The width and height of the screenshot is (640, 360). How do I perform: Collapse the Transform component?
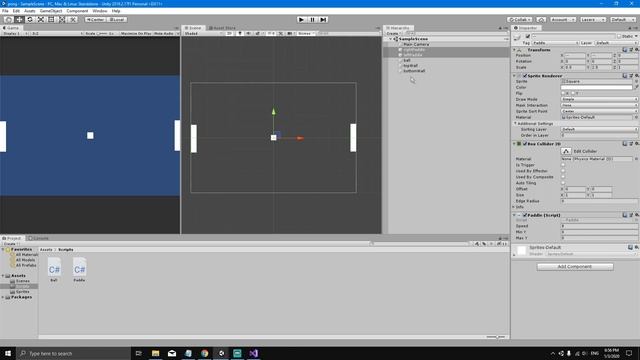(x=514, y=50)
